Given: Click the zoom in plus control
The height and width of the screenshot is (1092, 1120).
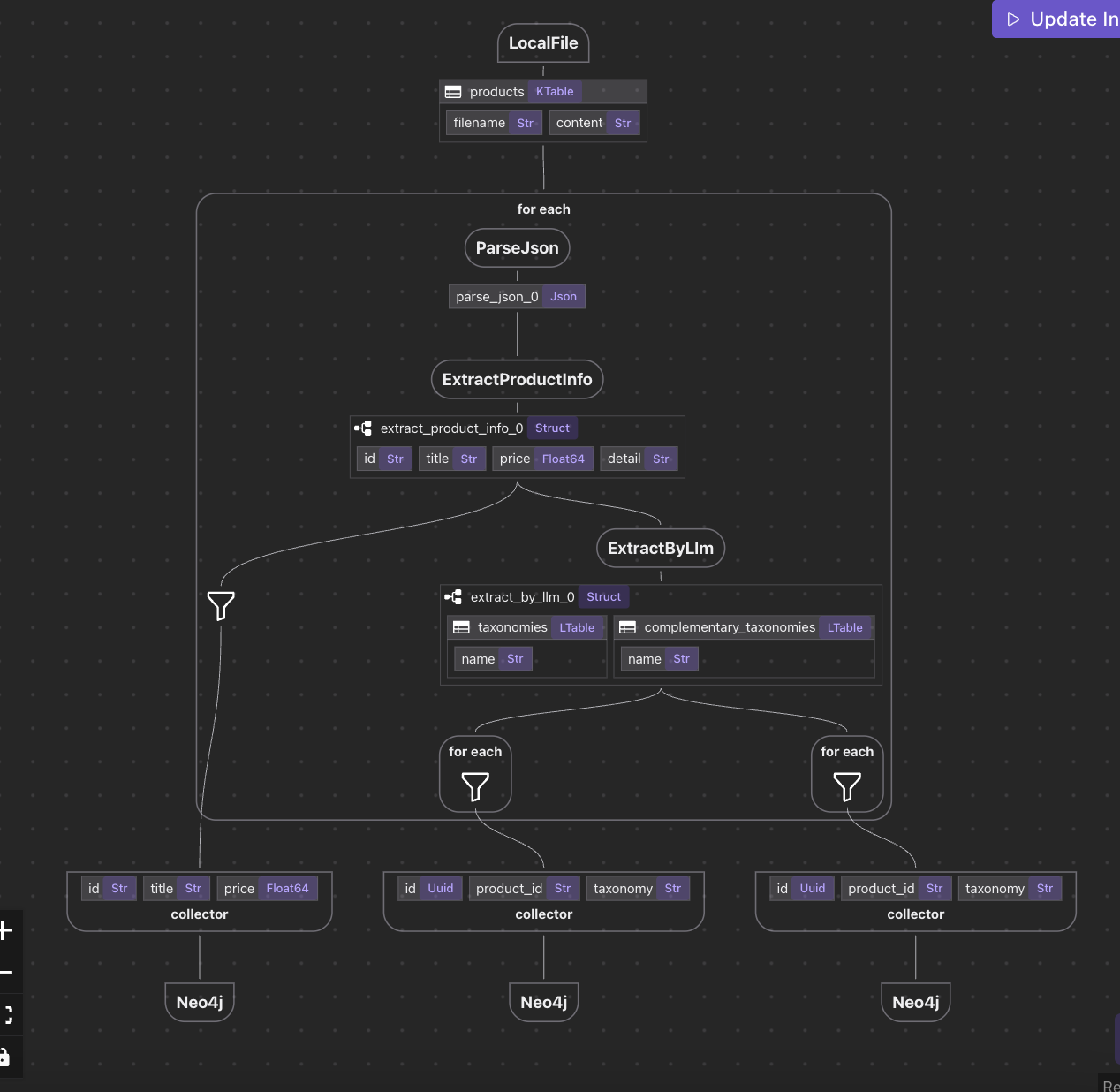Looking at the screenshot, I should tap(7, 930).
